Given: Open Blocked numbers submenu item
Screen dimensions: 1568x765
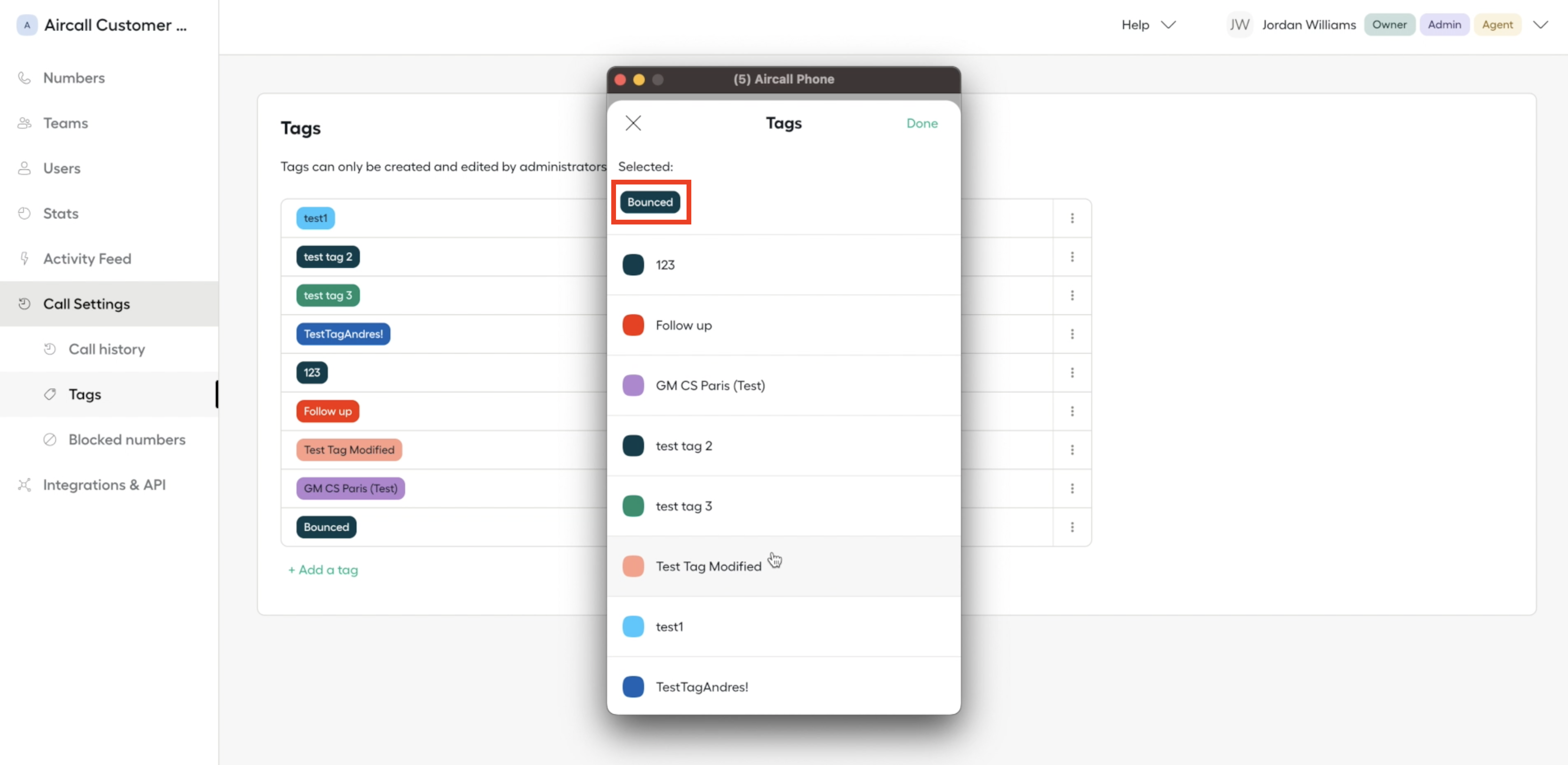Looking at the screenshot, I should coord(127,439).
